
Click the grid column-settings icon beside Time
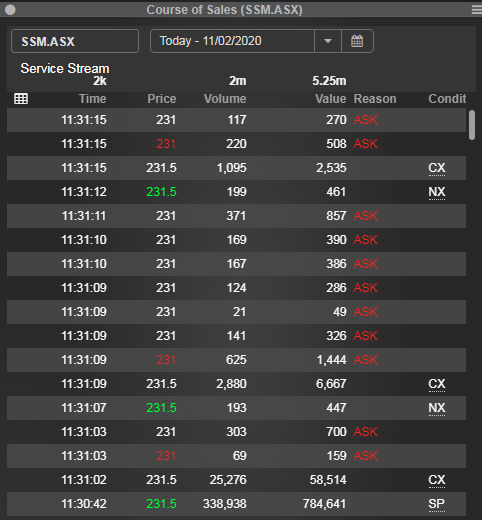21,99
